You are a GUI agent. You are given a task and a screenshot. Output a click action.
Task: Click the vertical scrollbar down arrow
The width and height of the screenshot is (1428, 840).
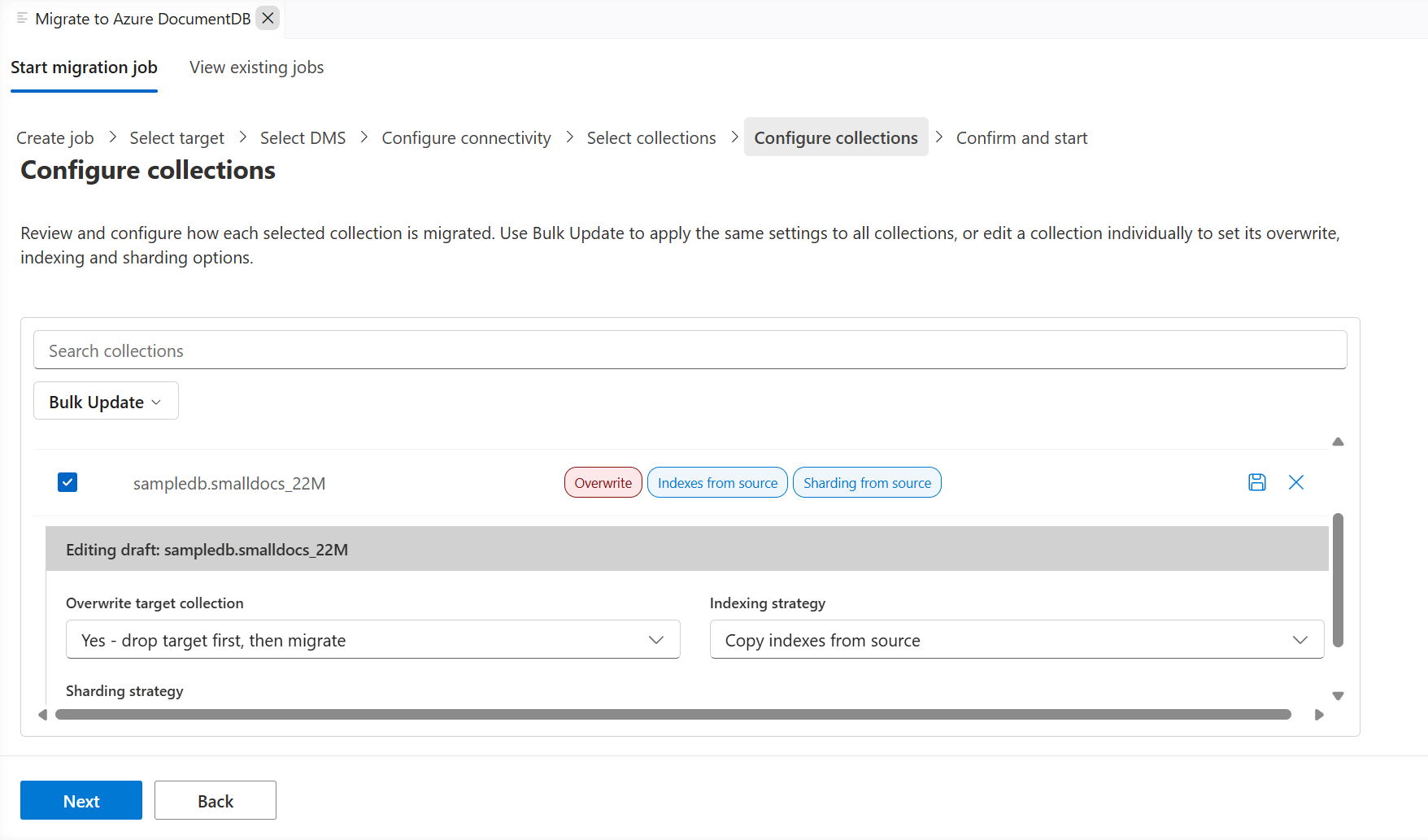[x=1338, y=696]
